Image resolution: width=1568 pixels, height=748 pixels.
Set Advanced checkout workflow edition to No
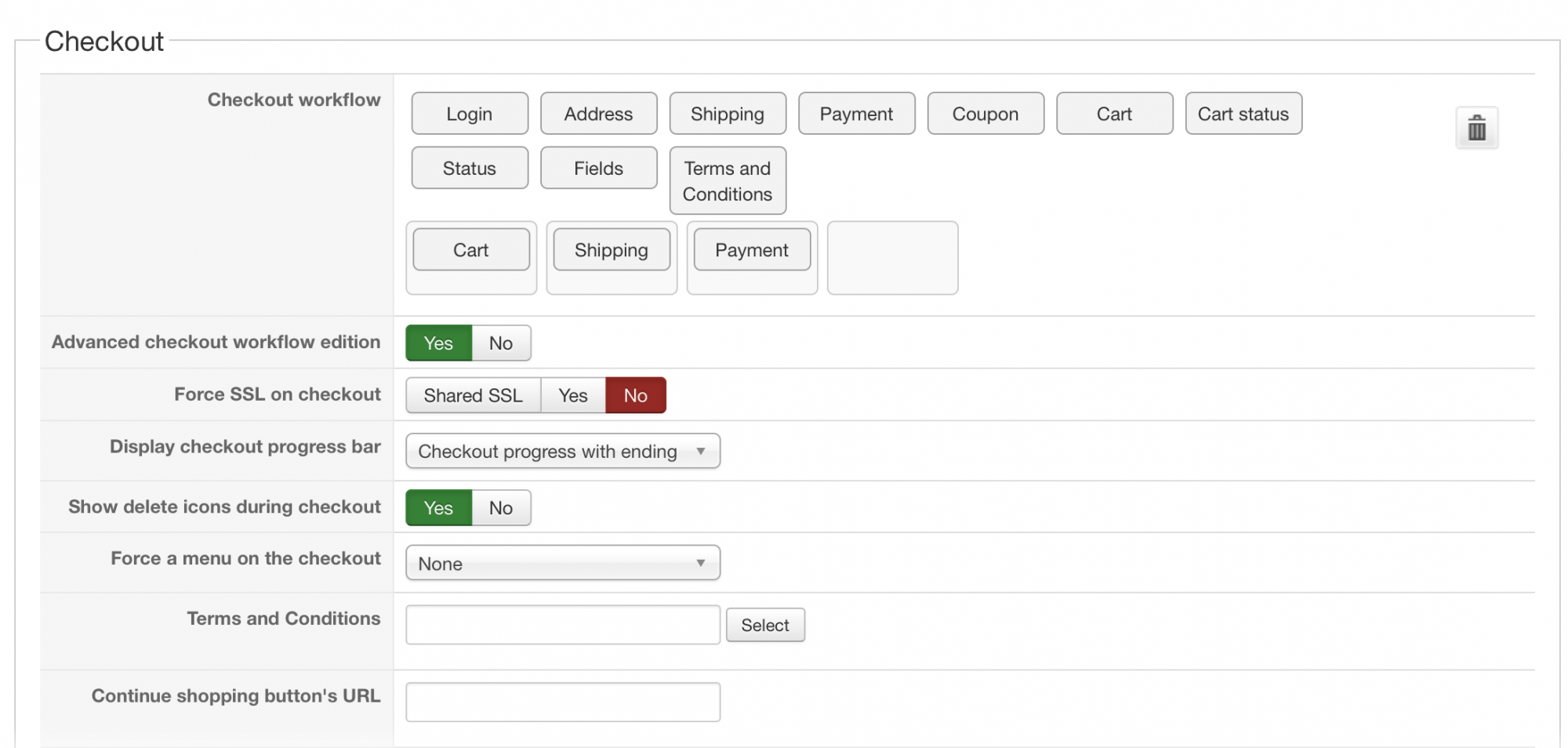click(501, 343)
